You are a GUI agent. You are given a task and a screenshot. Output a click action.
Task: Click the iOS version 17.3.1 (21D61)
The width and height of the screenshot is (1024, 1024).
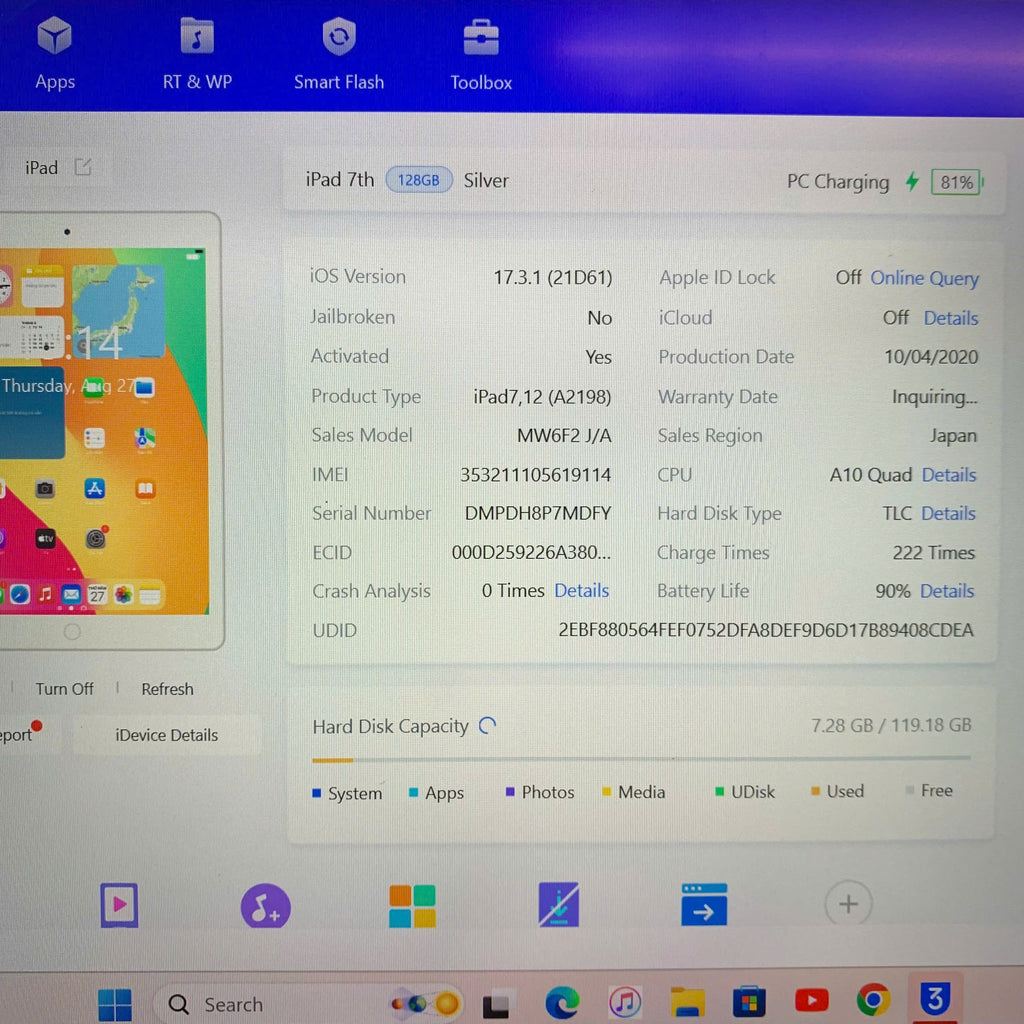552,278
